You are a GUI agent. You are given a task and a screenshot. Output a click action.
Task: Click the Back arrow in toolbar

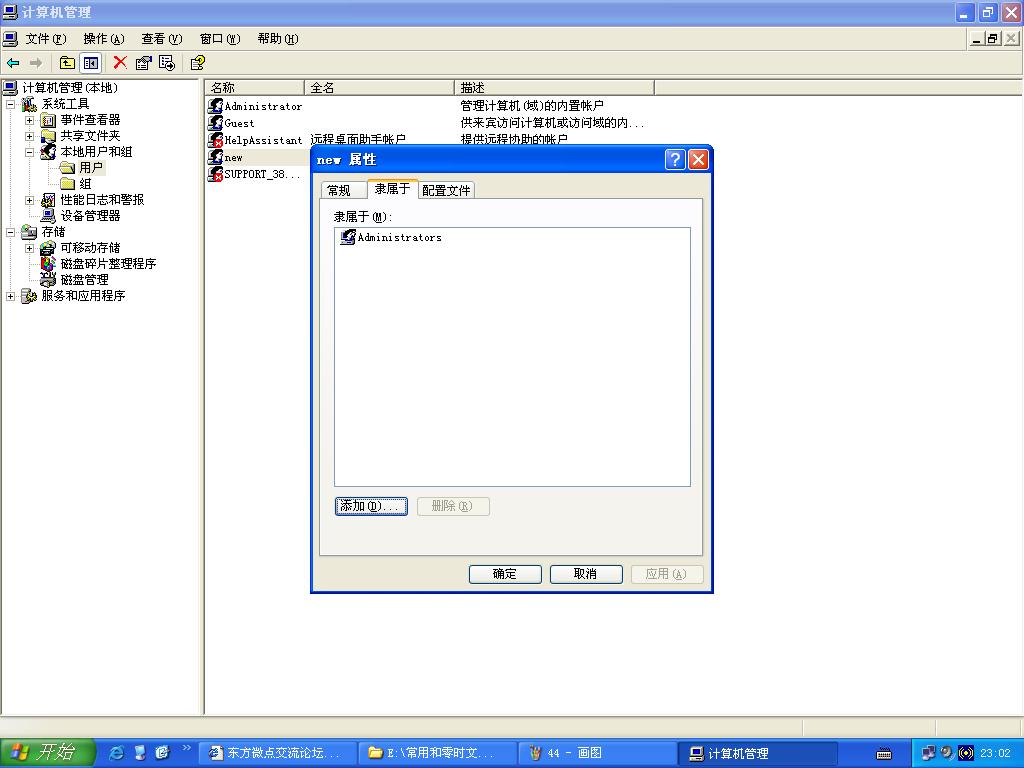coord(13,63)
